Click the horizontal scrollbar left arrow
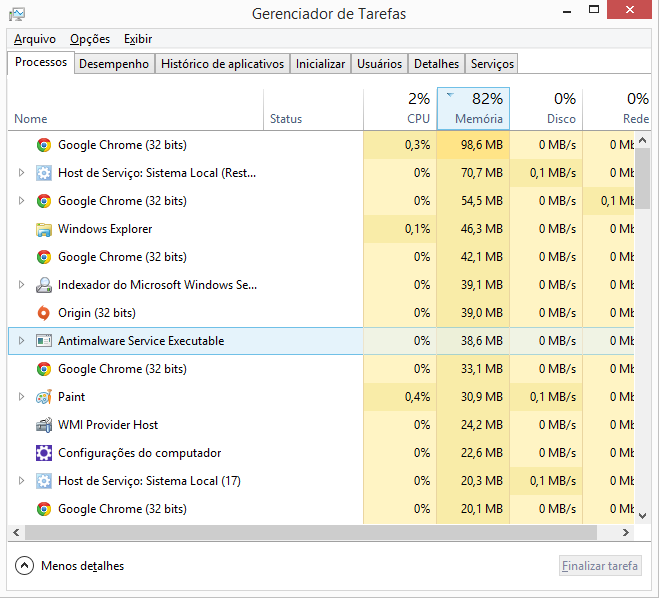 coord(16,532)
